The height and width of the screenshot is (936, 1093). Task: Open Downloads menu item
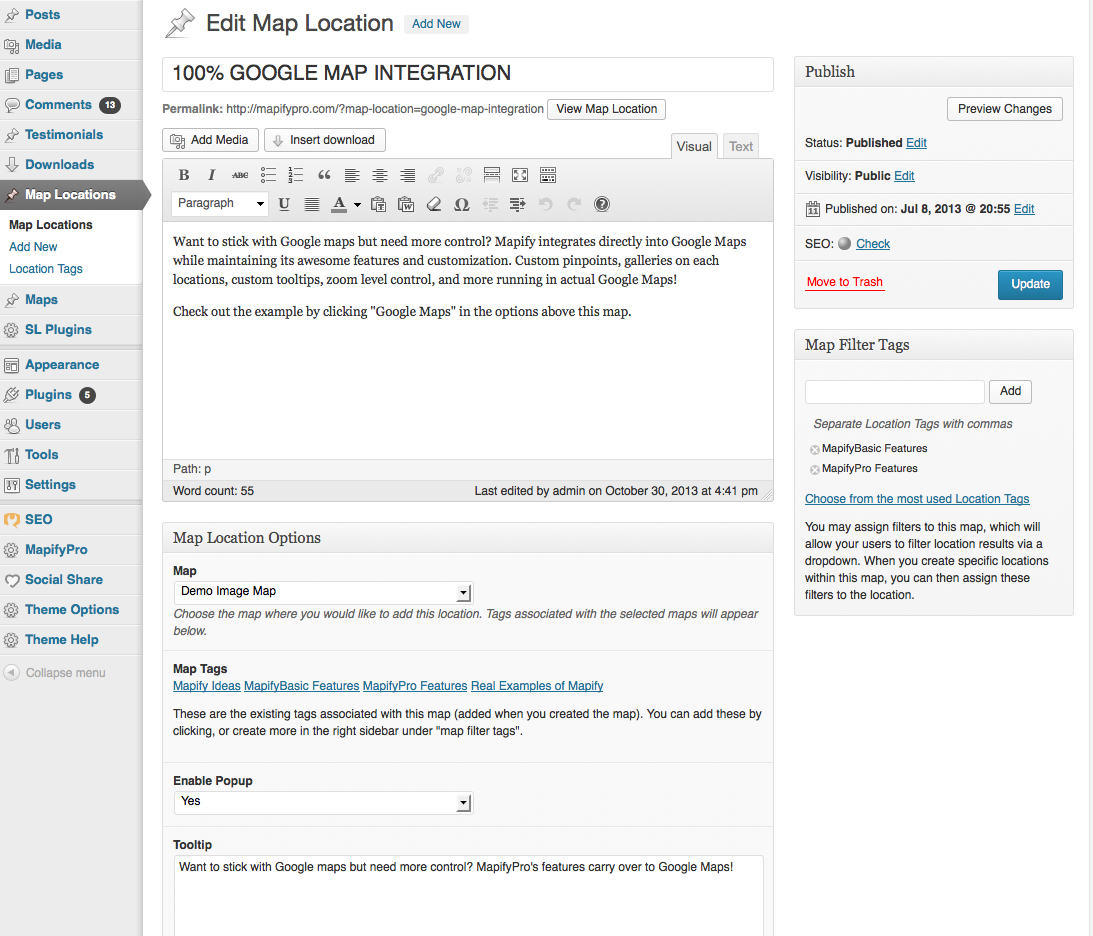point(59,164)
